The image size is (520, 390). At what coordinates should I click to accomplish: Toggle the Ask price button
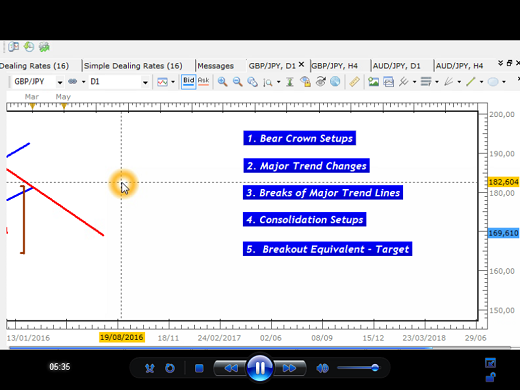(x=203, y=82)
